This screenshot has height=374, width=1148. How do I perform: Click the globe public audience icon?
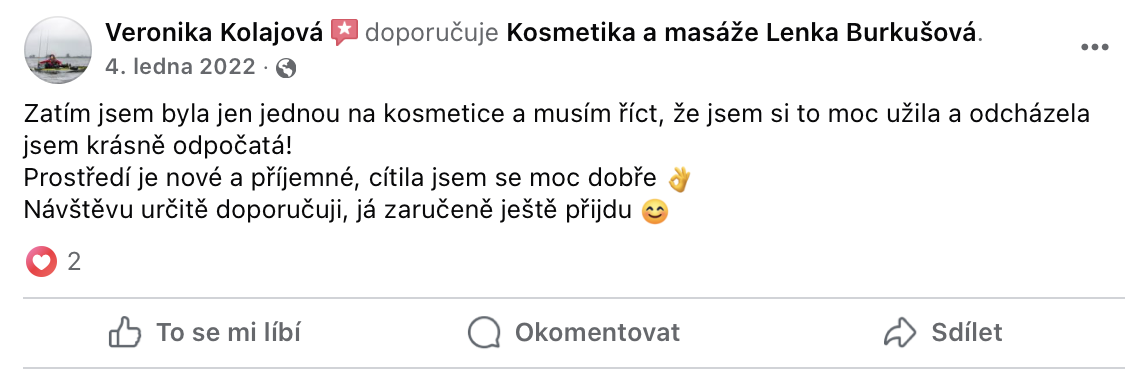coord(286,68)
